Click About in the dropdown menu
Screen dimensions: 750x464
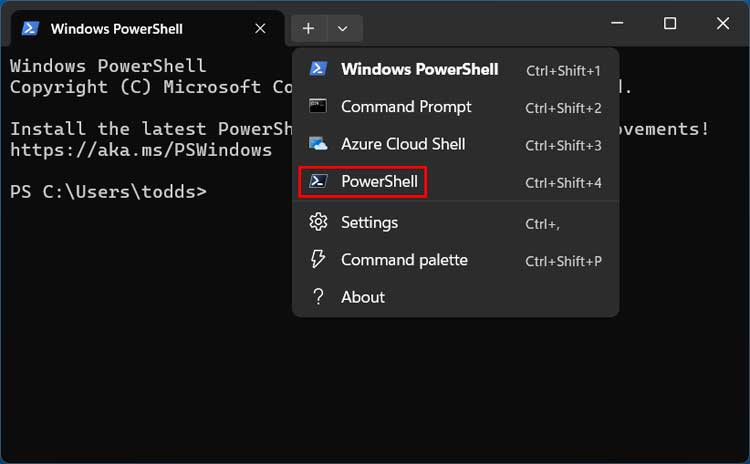455,297
